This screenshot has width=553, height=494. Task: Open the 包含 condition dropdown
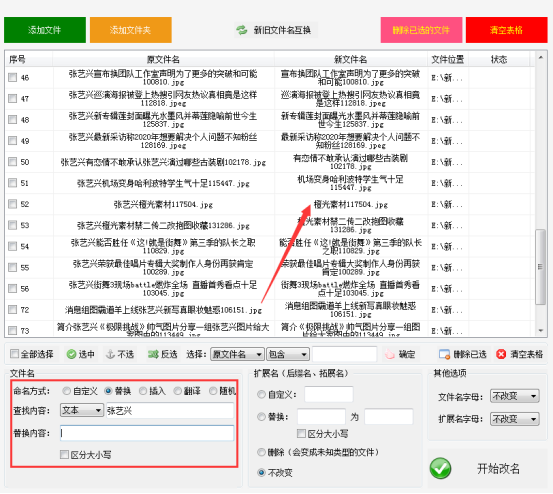tap(288, 354)
